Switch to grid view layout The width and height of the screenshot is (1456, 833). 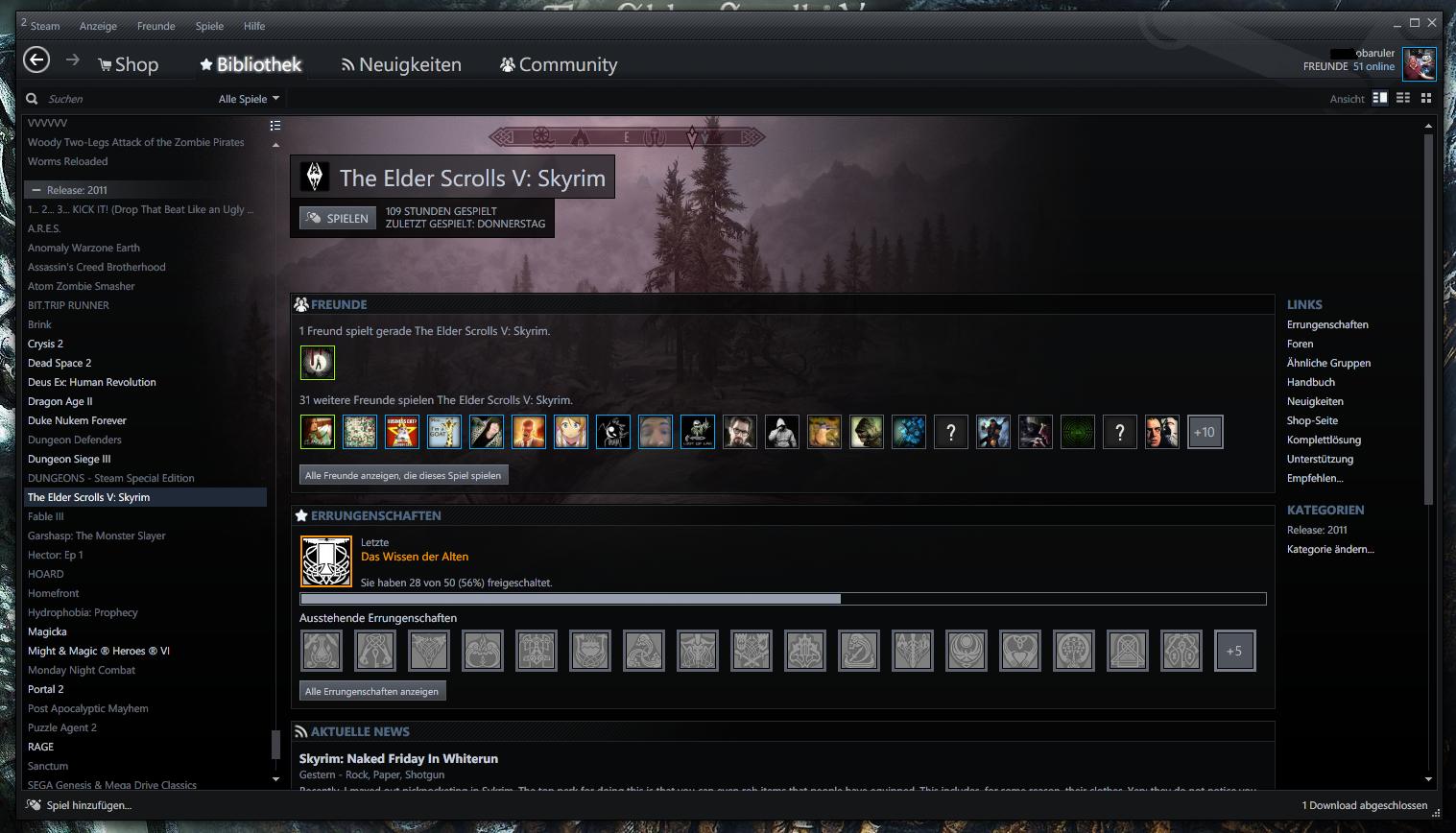1426,98
